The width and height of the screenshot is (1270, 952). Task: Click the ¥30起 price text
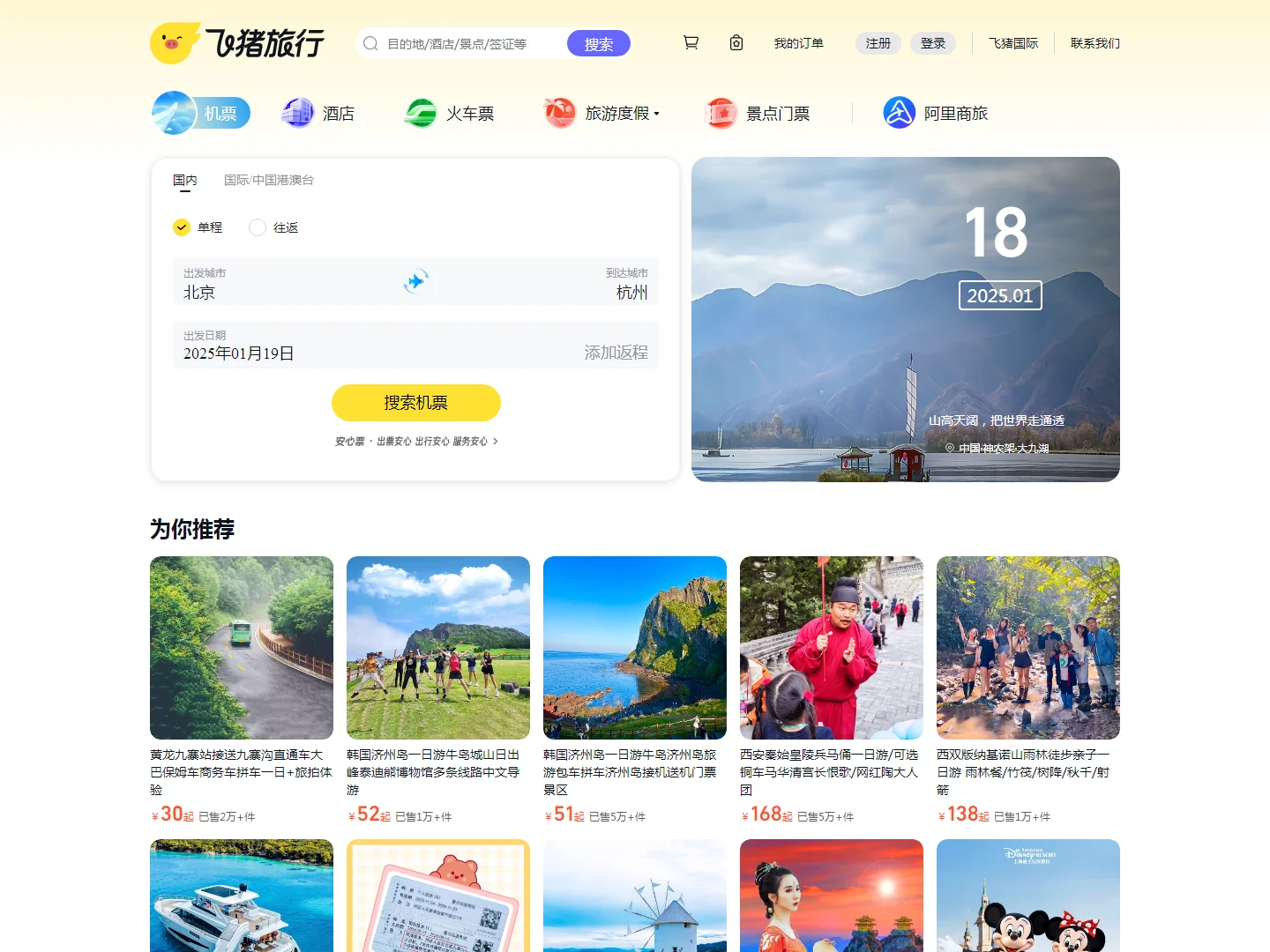click(173, 814)
